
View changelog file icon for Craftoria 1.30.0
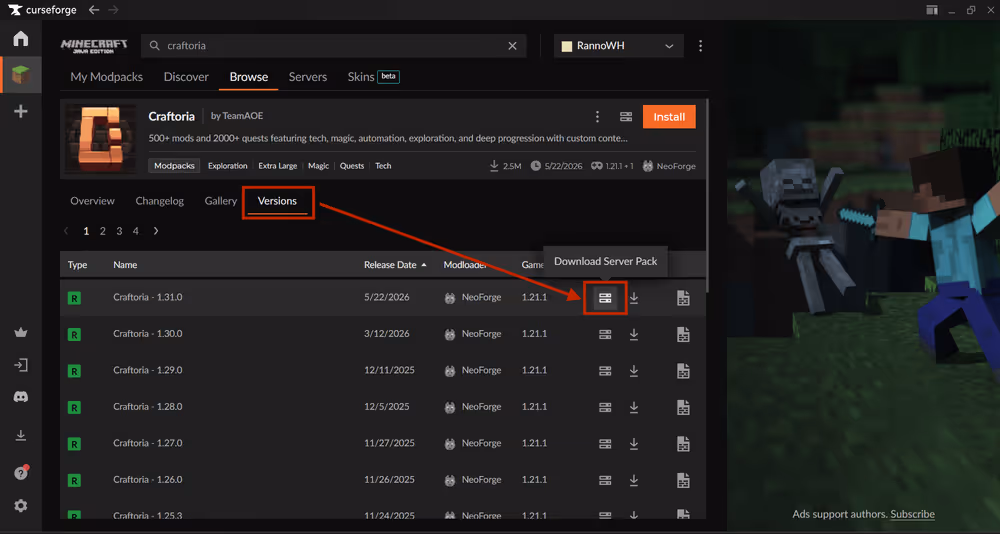coord(683,334)
